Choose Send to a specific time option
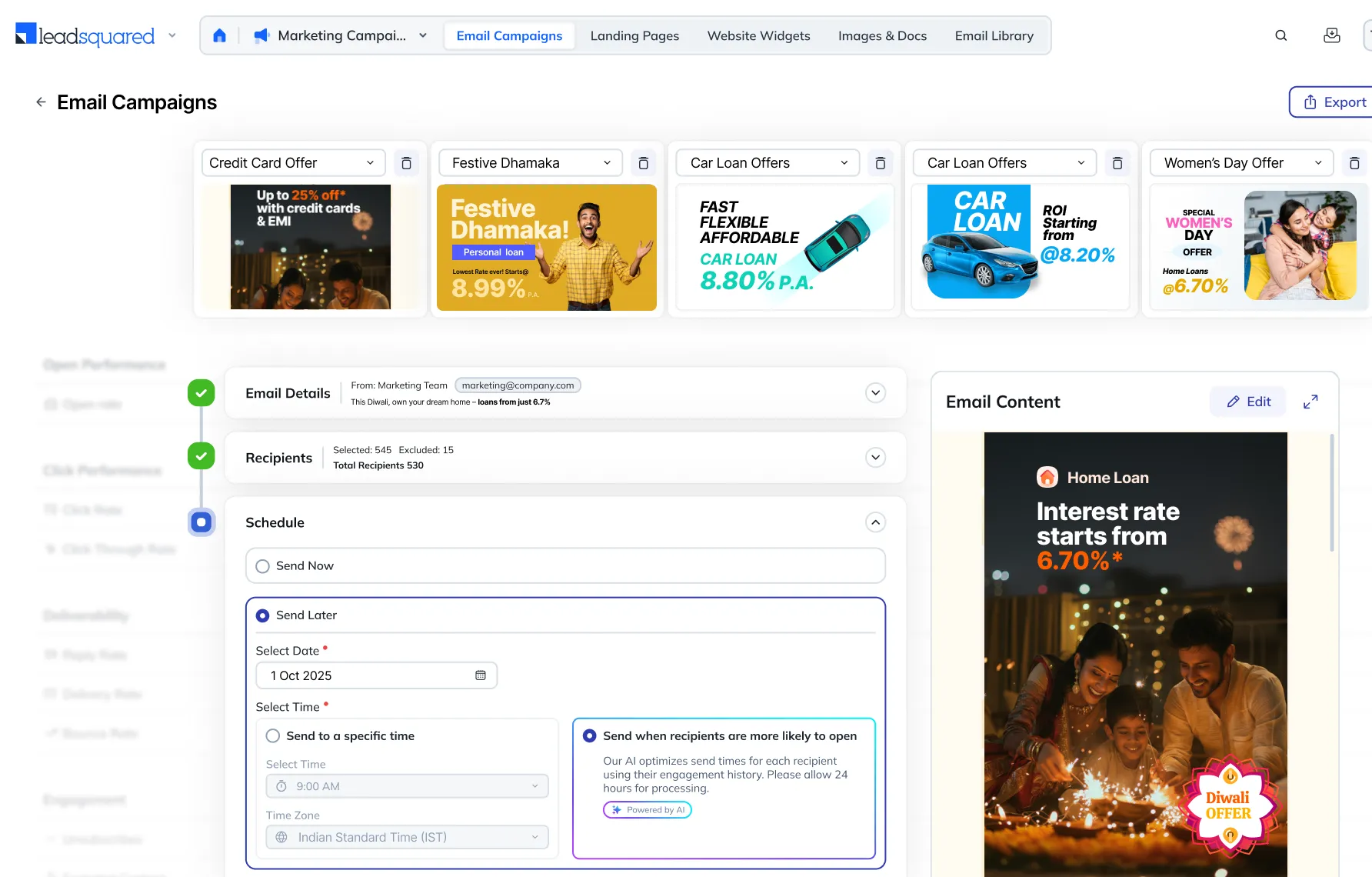 (x=273, y=736)
